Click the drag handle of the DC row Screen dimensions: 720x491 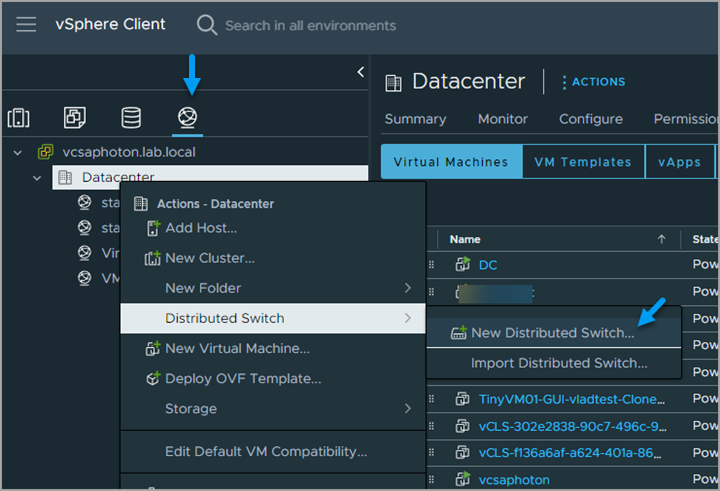click(431, 265)
